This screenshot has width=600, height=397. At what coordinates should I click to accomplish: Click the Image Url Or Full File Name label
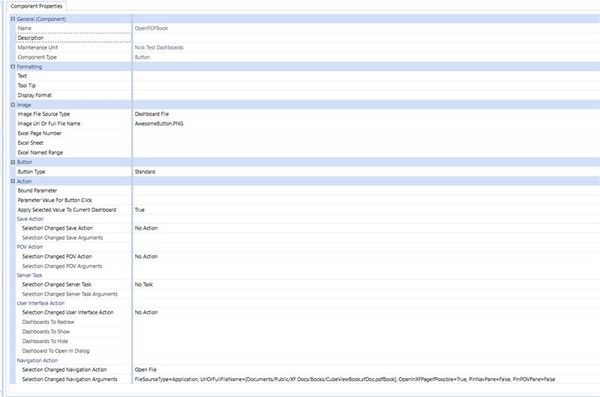pos(49,124)
